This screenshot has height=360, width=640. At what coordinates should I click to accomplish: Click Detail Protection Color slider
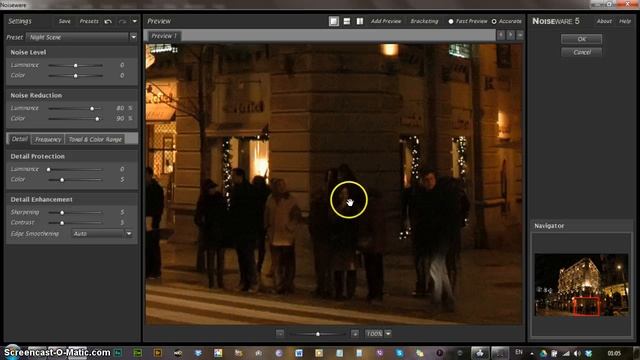[x=75, y=180]
